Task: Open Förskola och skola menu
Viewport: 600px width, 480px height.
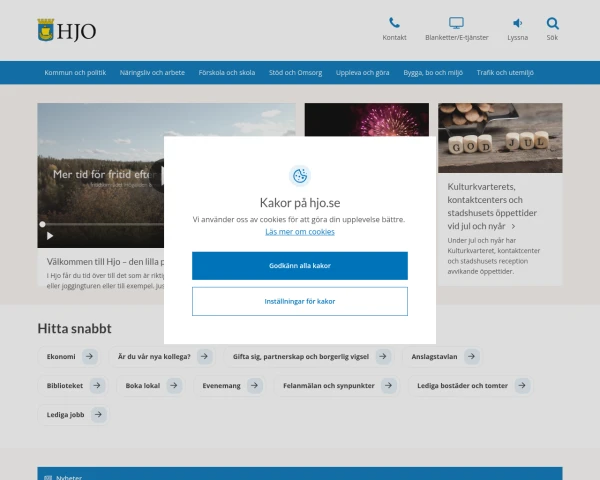Action: [x=227, y=73]
